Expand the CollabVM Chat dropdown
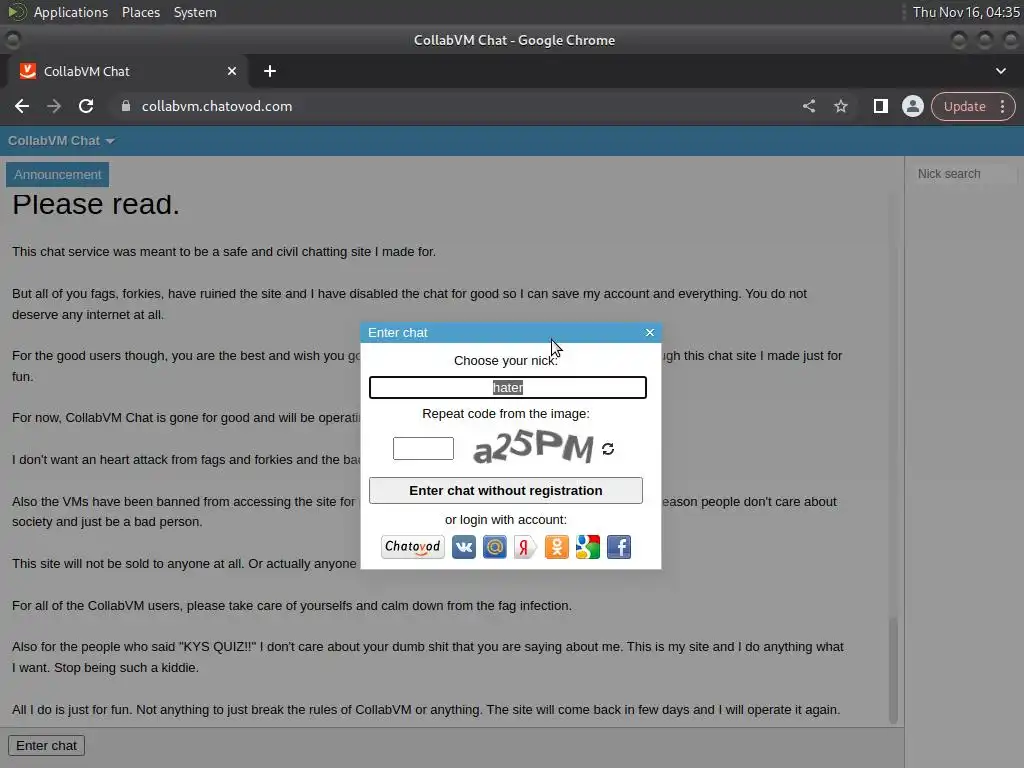This screenshot has height=768, width=1024. click(110, 141)
